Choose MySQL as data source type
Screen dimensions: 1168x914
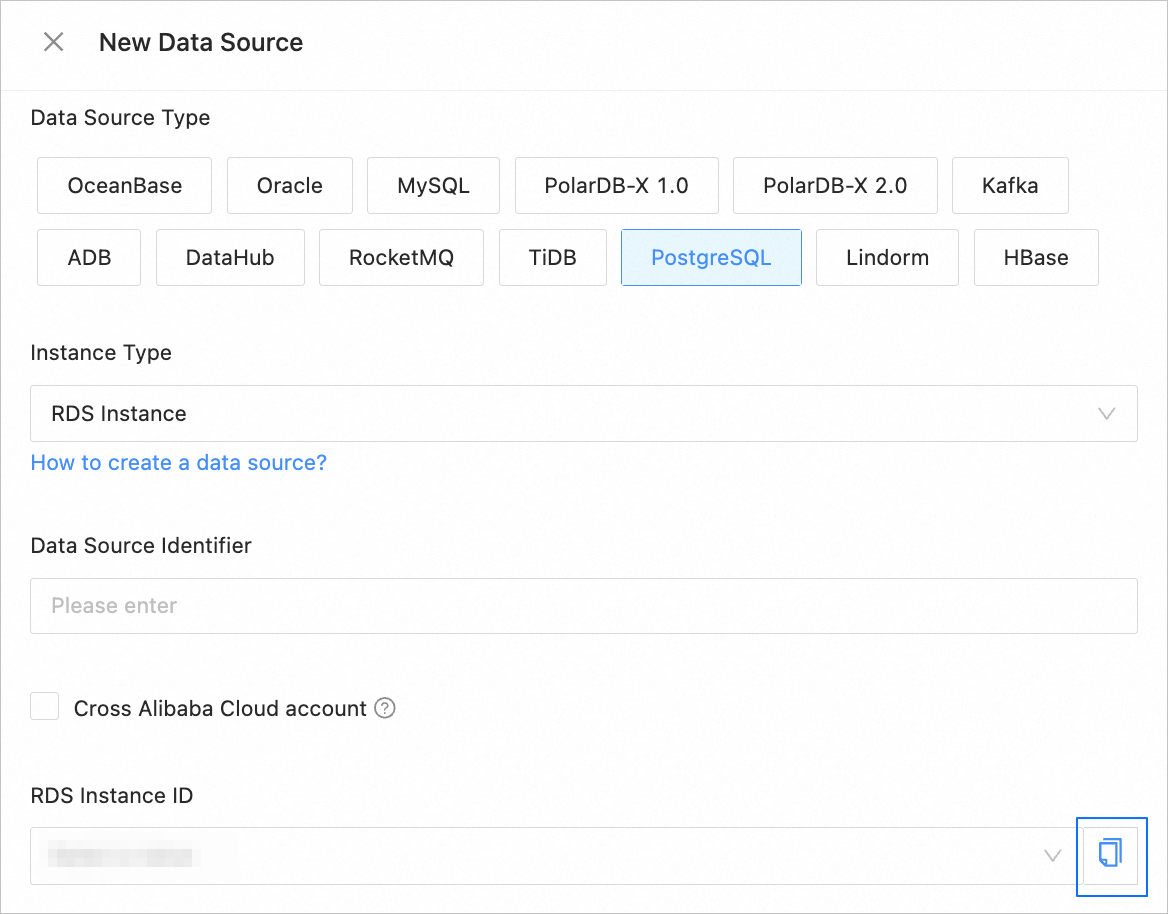434,185
